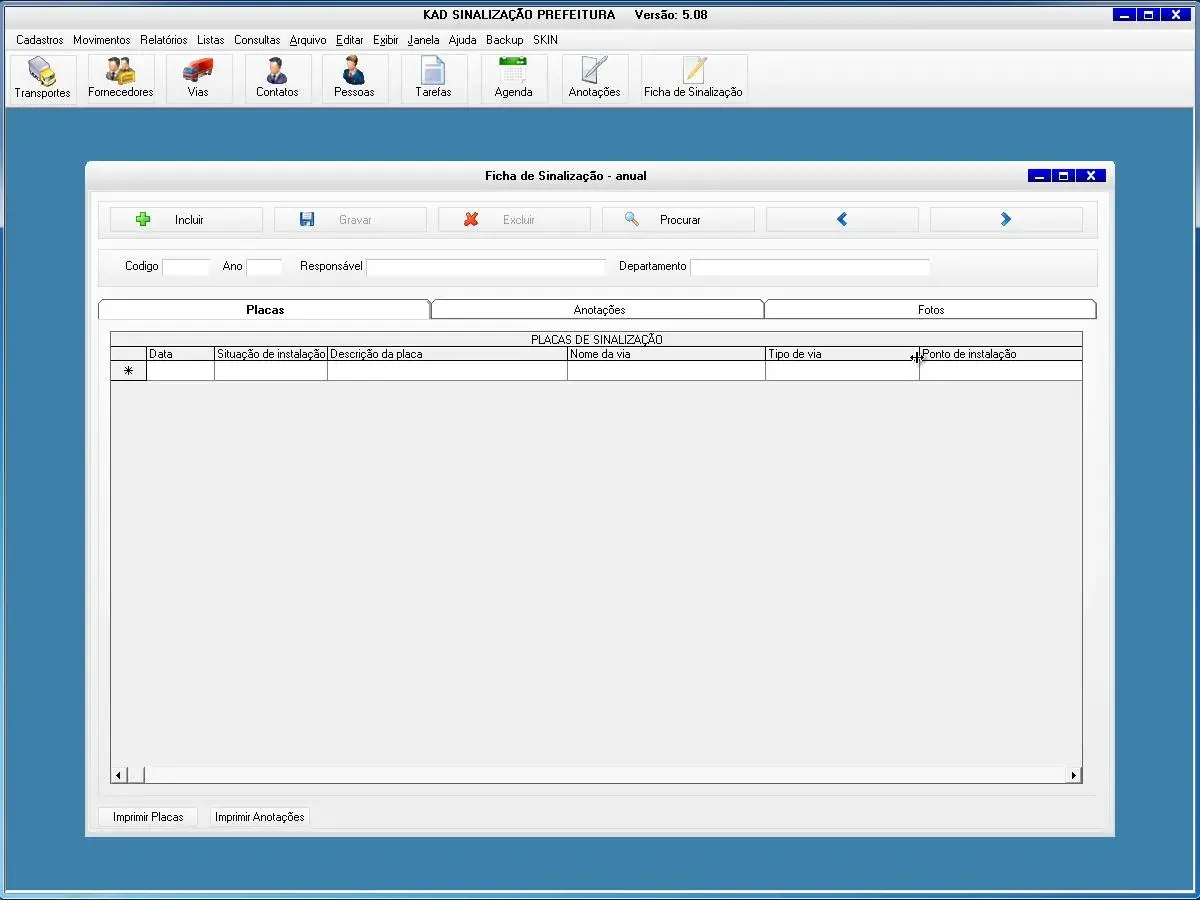
Task: Open the Transportes toolbar icon
Action: [x=42, y=79]
